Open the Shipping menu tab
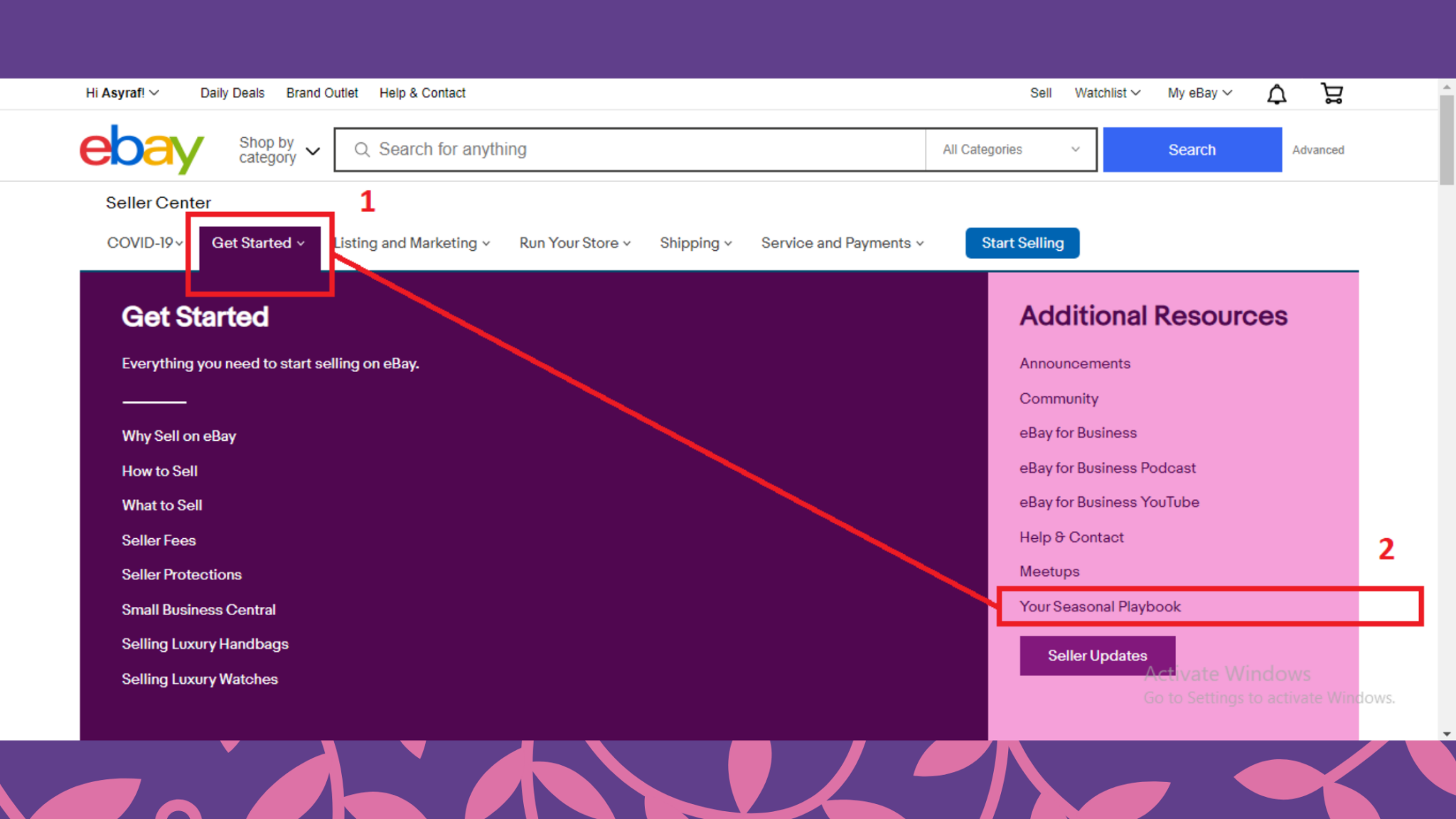Image resolution: width=1456 pixels, height=819 pixels. (695, 243)
